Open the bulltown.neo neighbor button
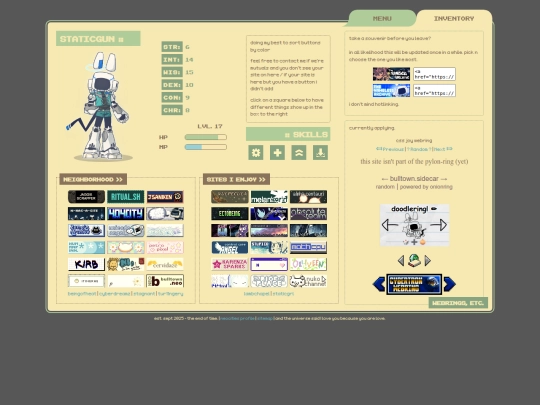Viewport: 540px width, 405px height. [x=165, y=281]
